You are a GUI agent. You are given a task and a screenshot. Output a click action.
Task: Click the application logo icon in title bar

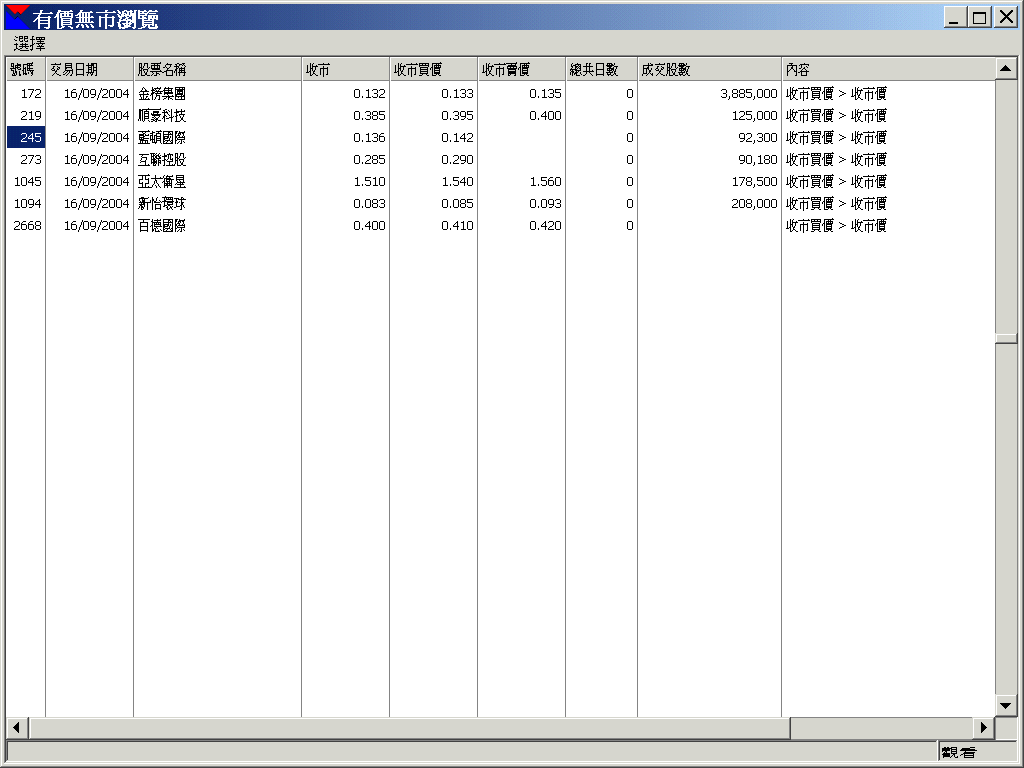17,18
